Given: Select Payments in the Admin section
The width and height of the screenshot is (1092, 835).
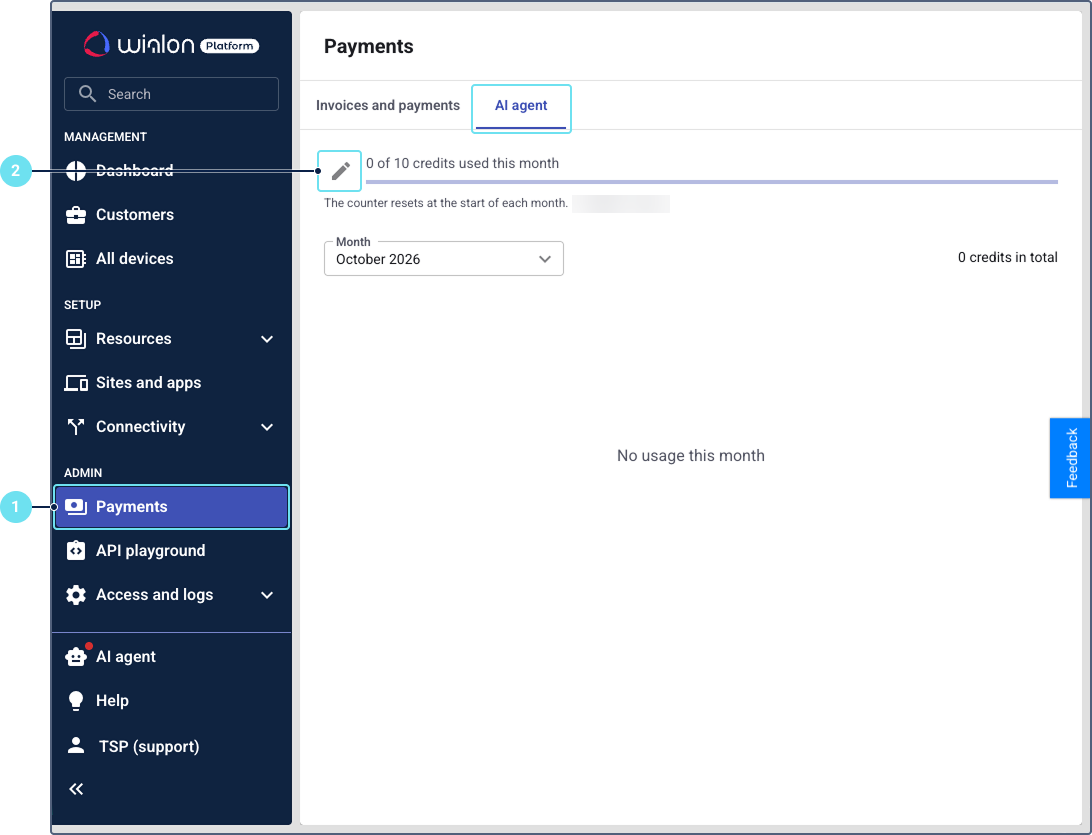Looking at the screenshot, I should coord(171,506).
